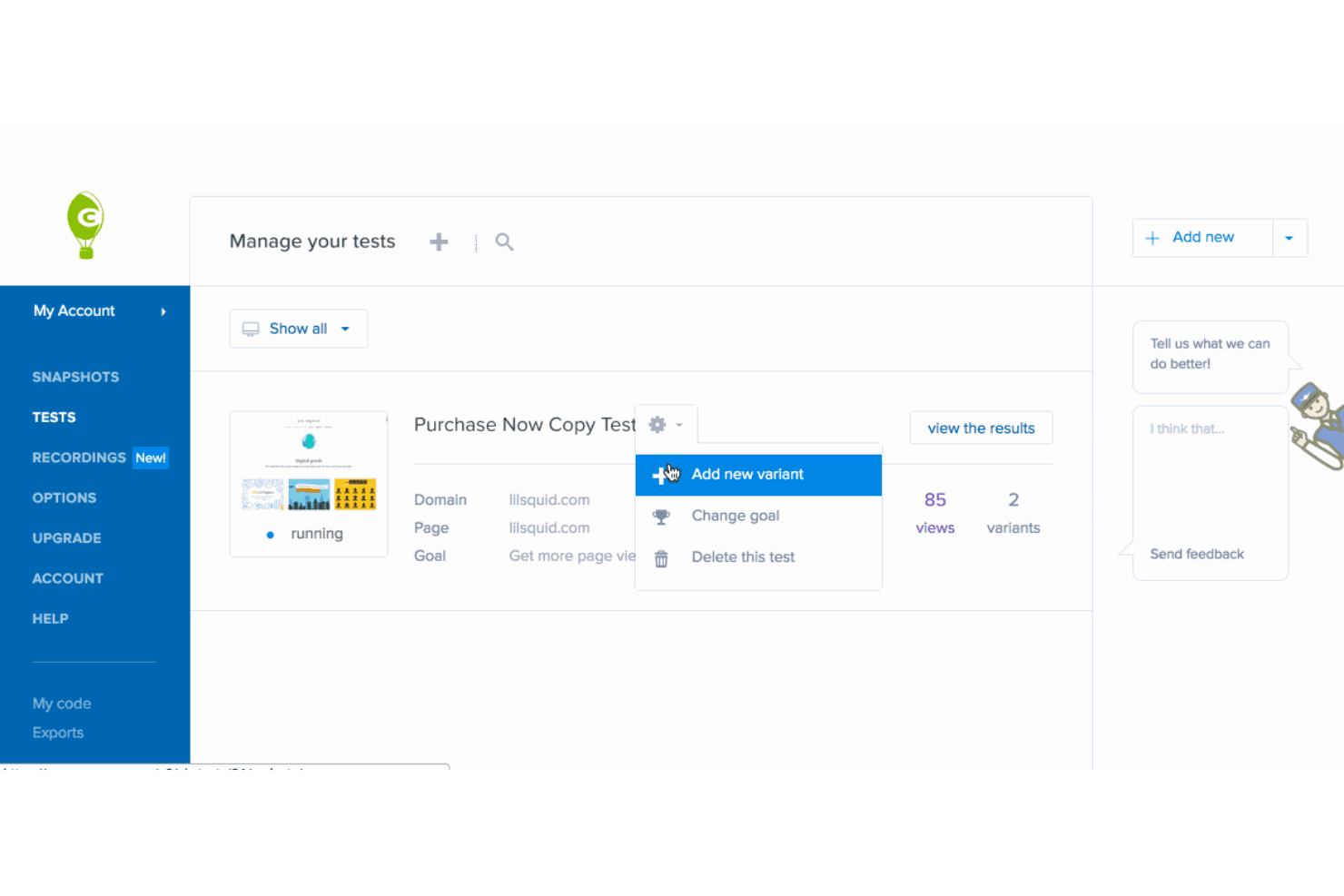Click the plus icon beside Manage your tests

tap(439, 241)
